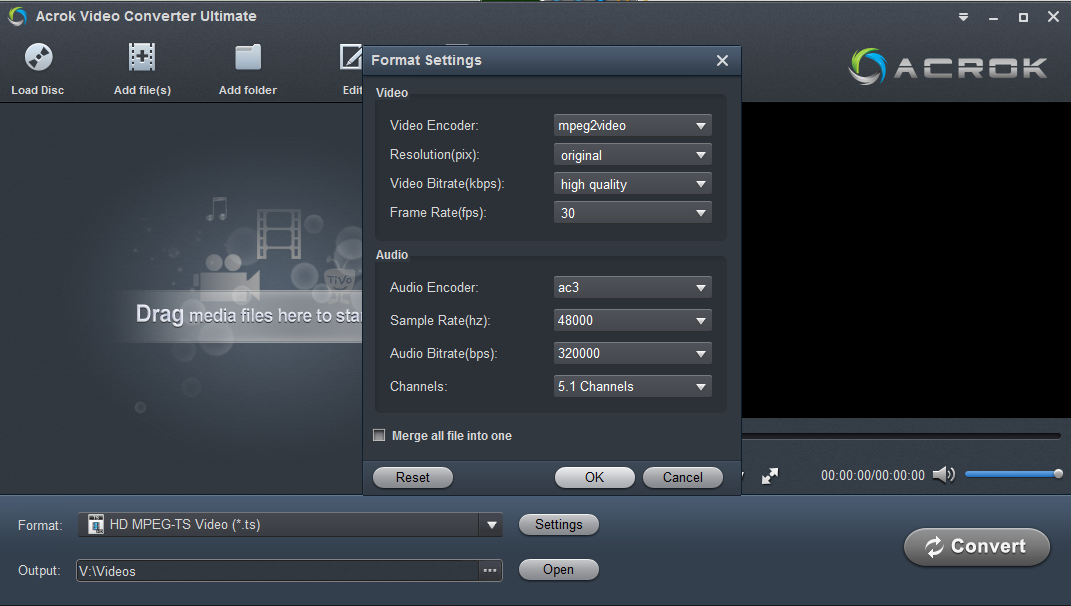
Task: Click Cancel in Format Settings
Action: click(682, 478)
